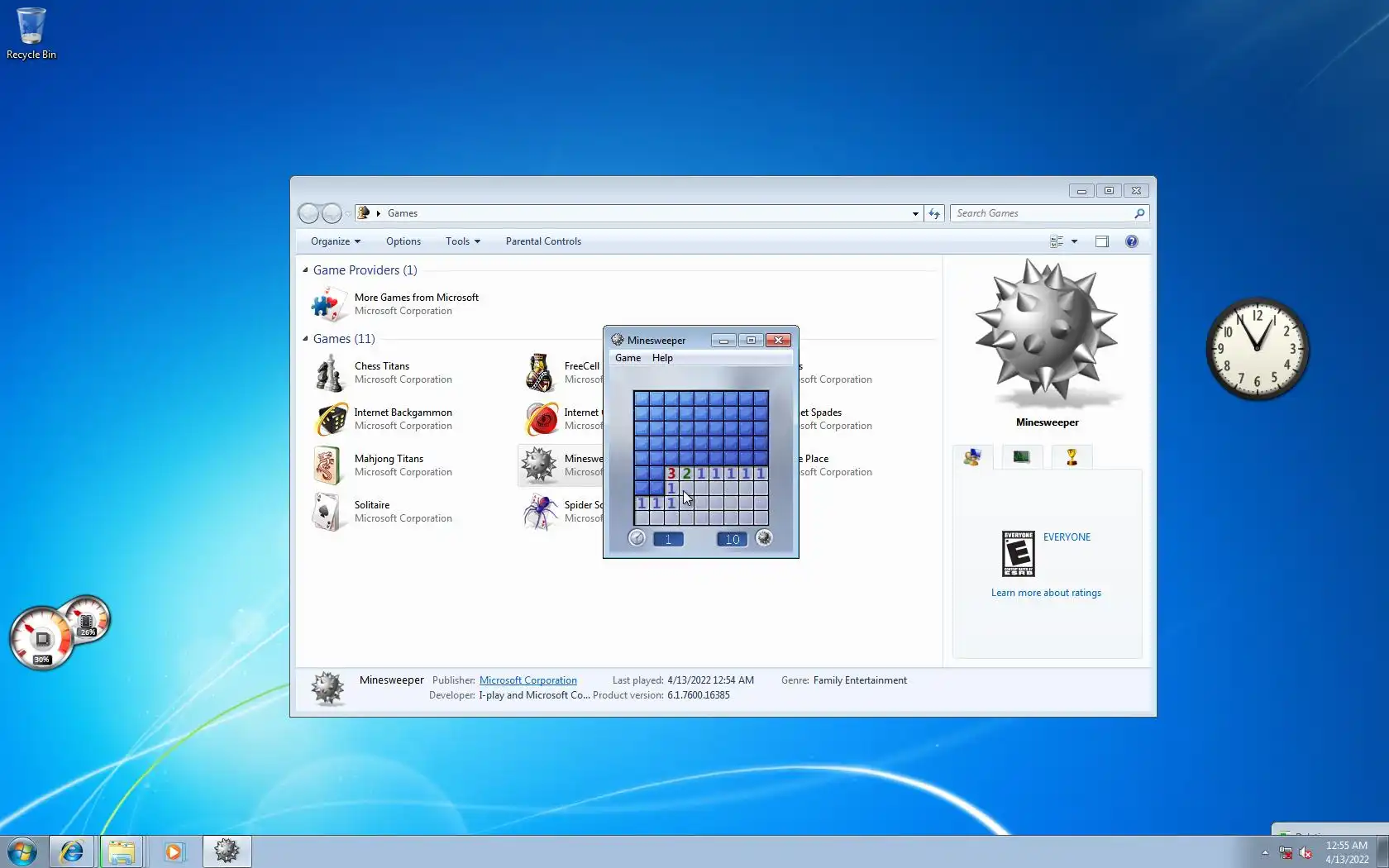This screenshot has height=868, width=1389.
Task: Open More Games from Microsoft puzzle icon
Action: click(x=329, y=304)
